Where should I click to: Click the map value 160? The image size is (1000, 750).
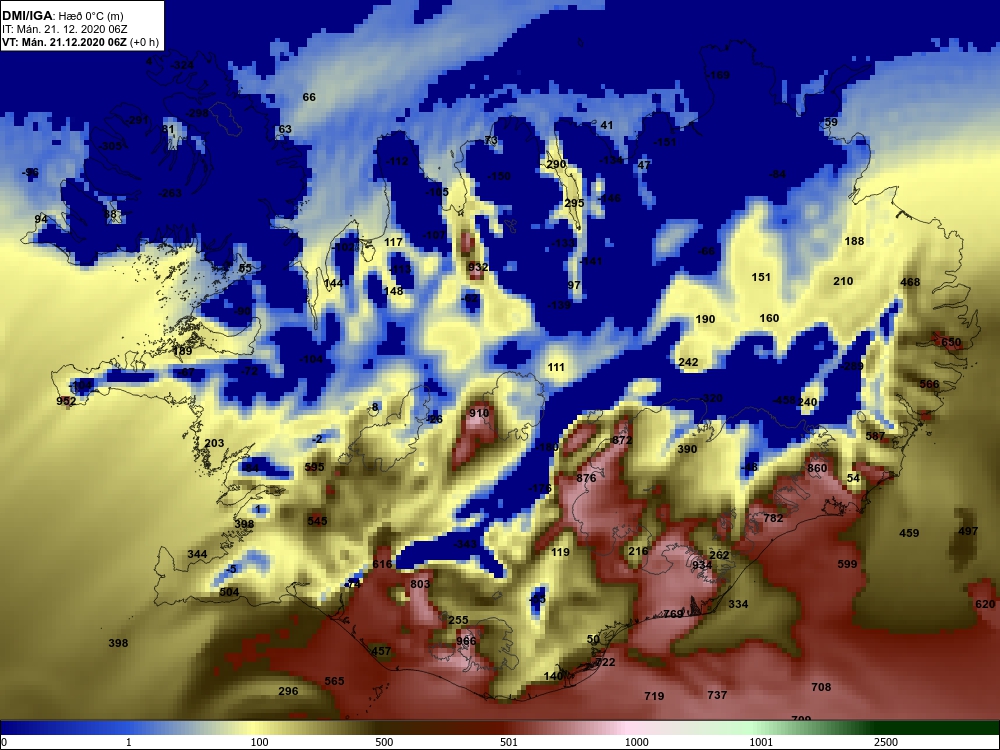[769, 318]
